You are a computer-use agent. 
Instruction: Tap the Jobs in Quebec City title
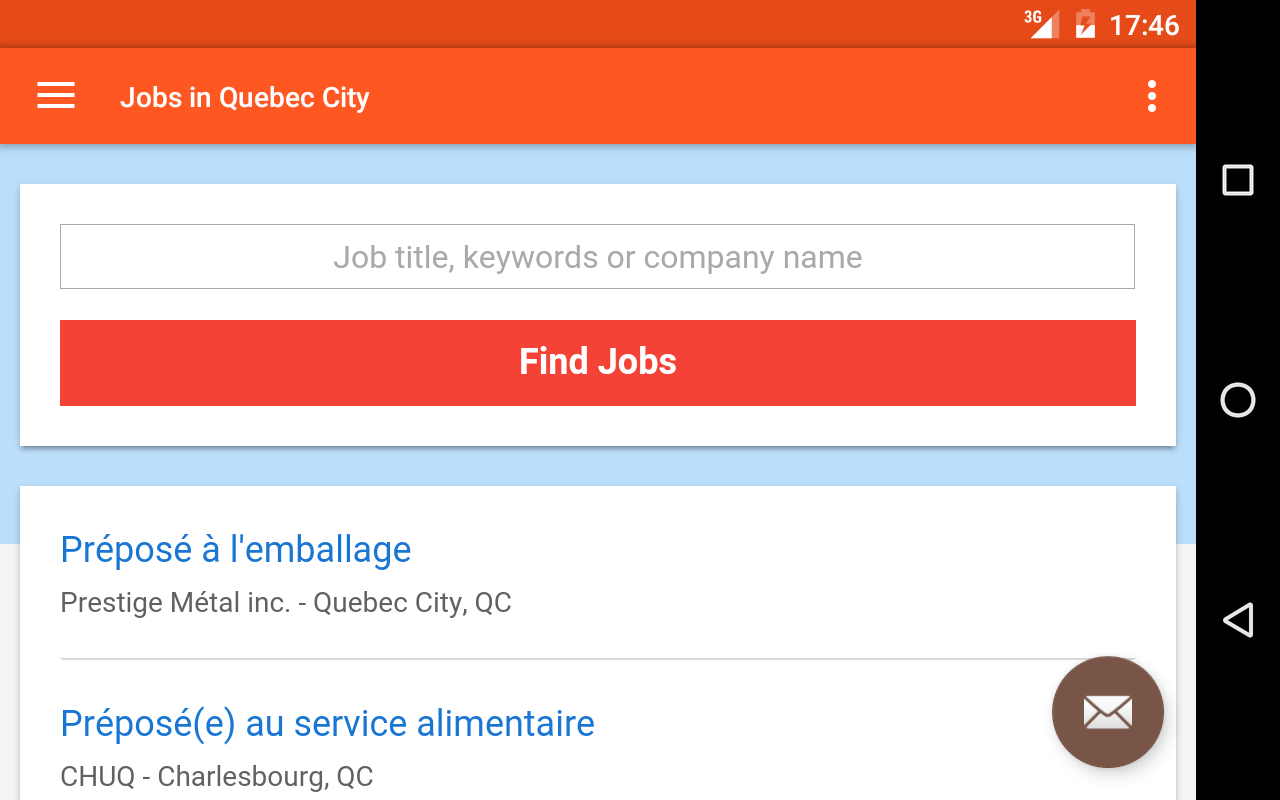[245, 97]
